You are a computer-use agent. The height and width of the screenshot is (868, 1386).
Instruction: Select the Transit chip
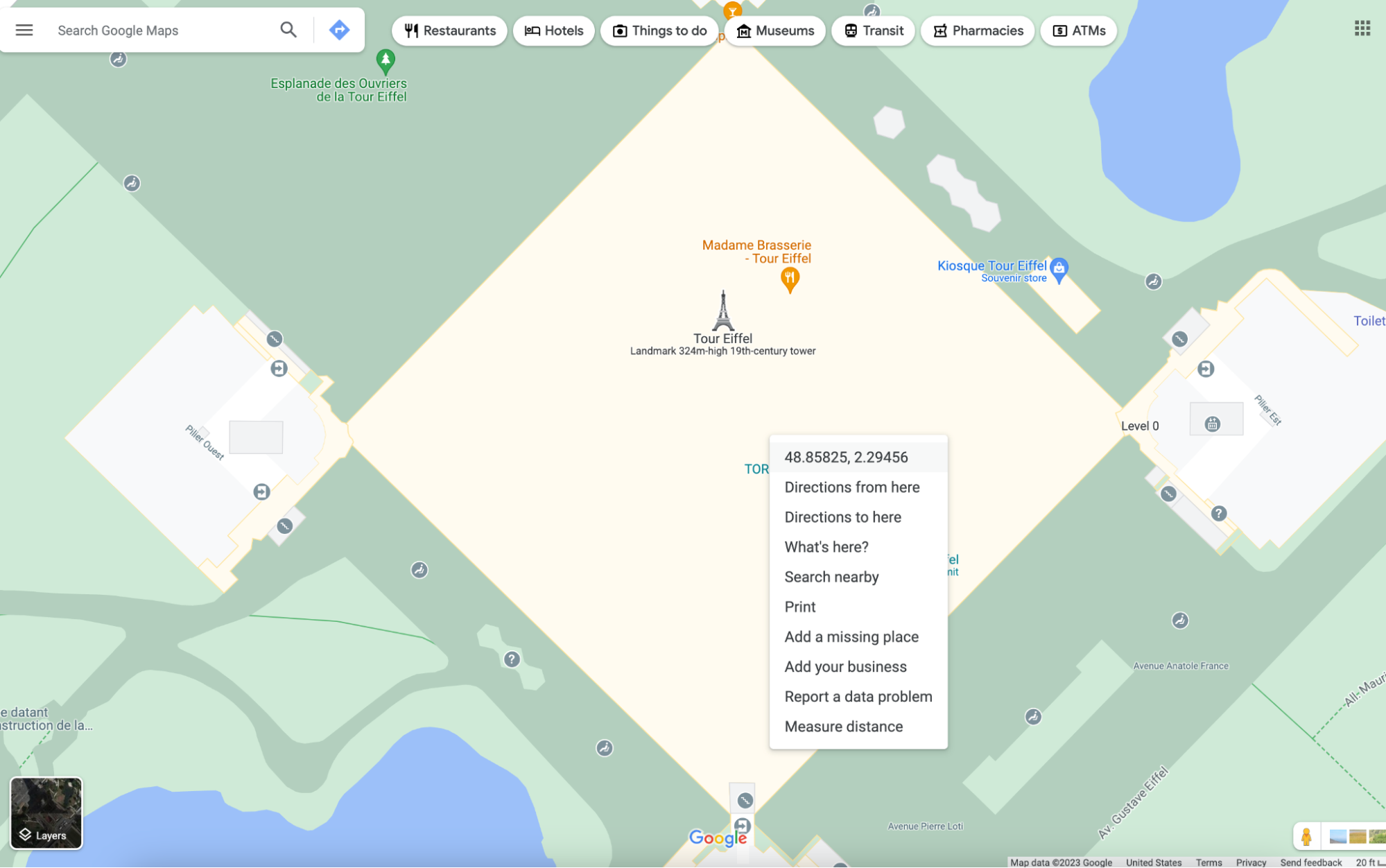(x=874, y=31)
